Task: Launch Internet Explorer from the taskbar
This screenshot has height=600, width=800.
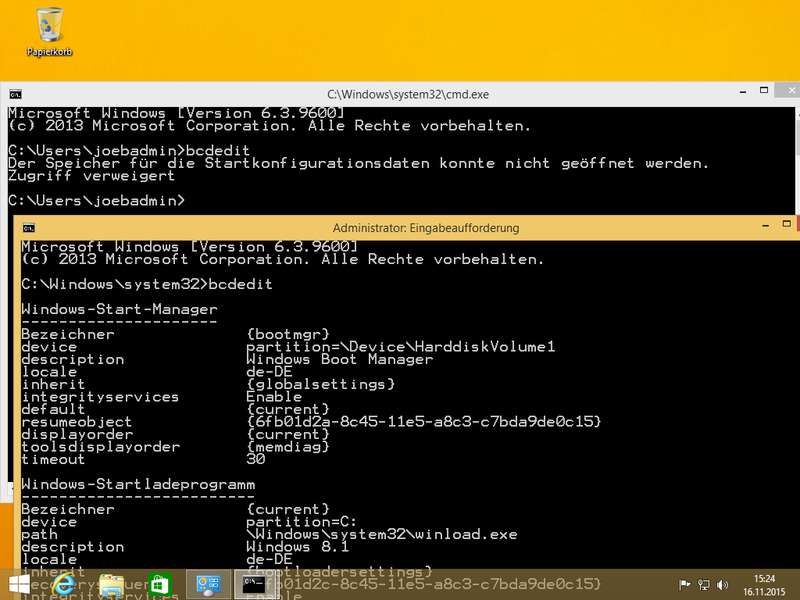Action: pyautogui.click(x=64, y=584)
